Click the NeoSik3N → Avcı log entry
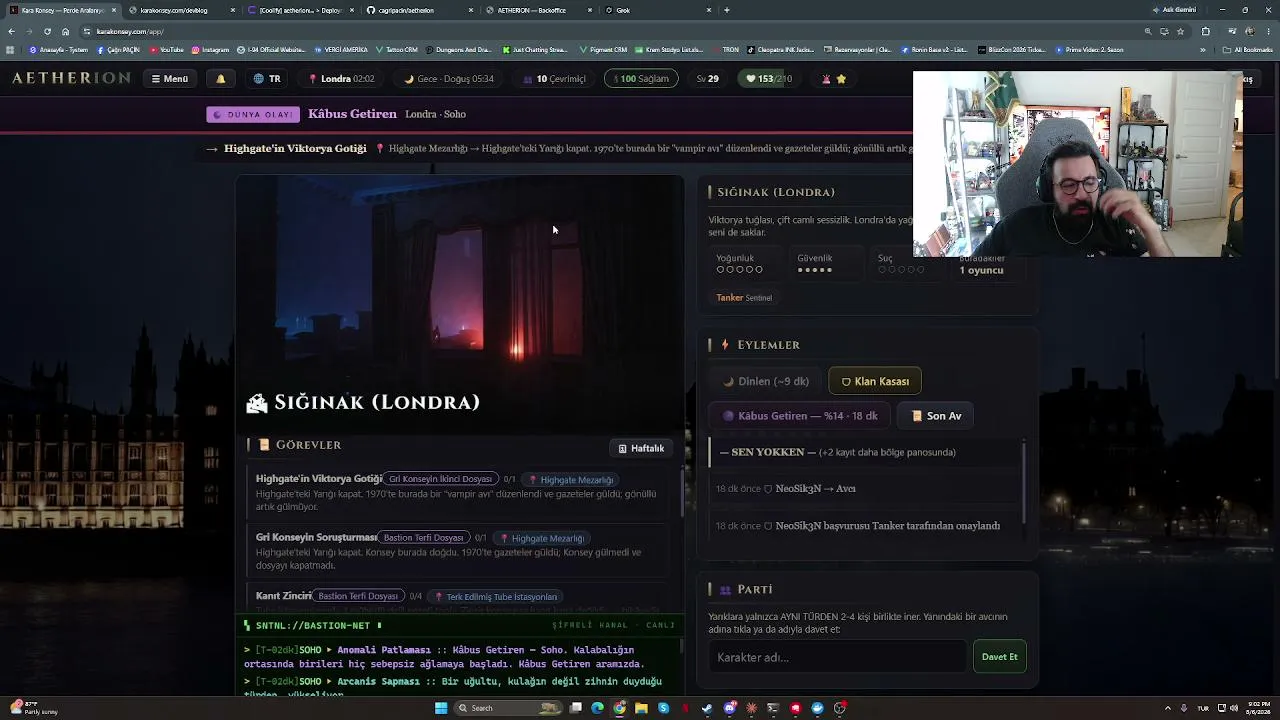This screenshot has height=720, width=1280. (x=865, y=489)
